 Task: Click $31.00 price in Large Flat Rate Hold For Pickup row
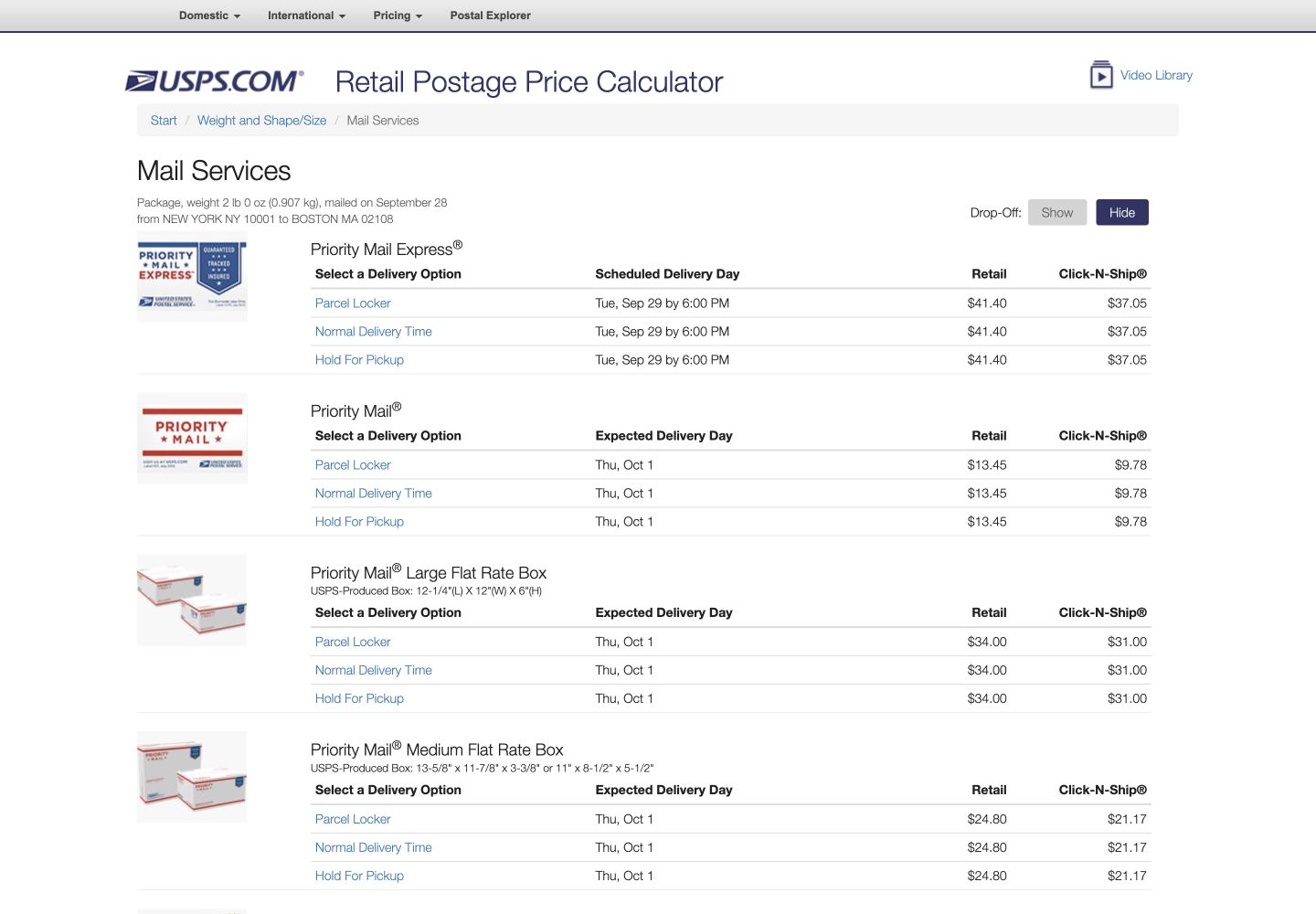coord(1127,699)
